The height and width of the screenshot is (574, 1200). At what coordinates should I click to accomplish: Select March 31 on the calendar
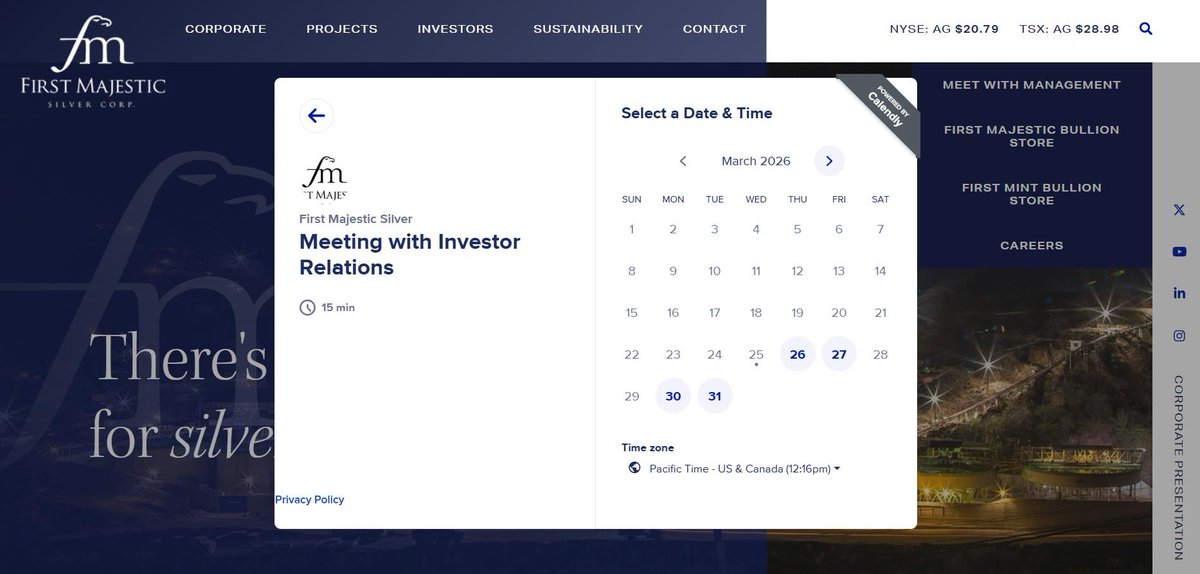(715, 396)
